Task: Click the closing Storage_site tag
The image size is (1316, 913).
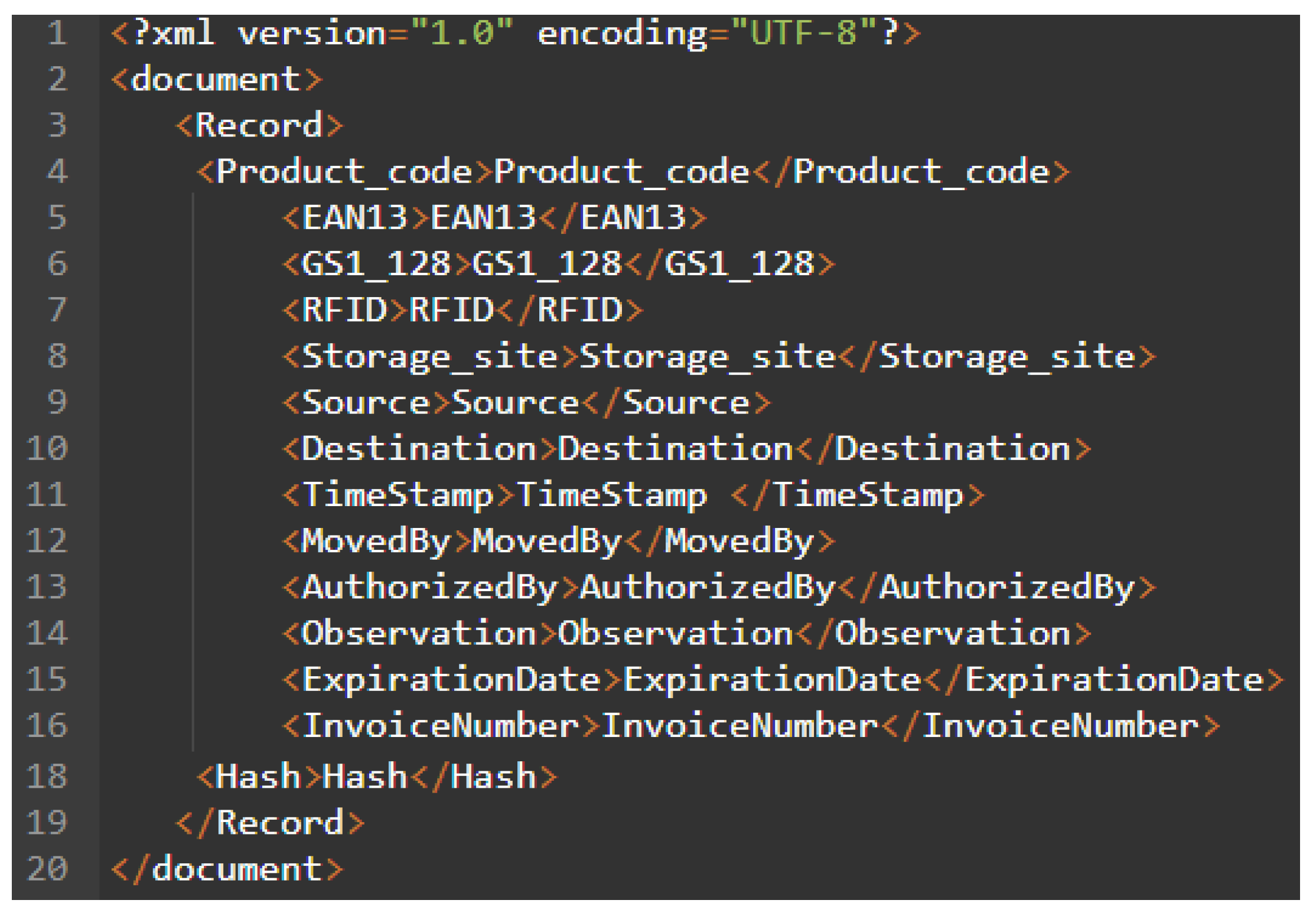Action: tap(997, 356)
